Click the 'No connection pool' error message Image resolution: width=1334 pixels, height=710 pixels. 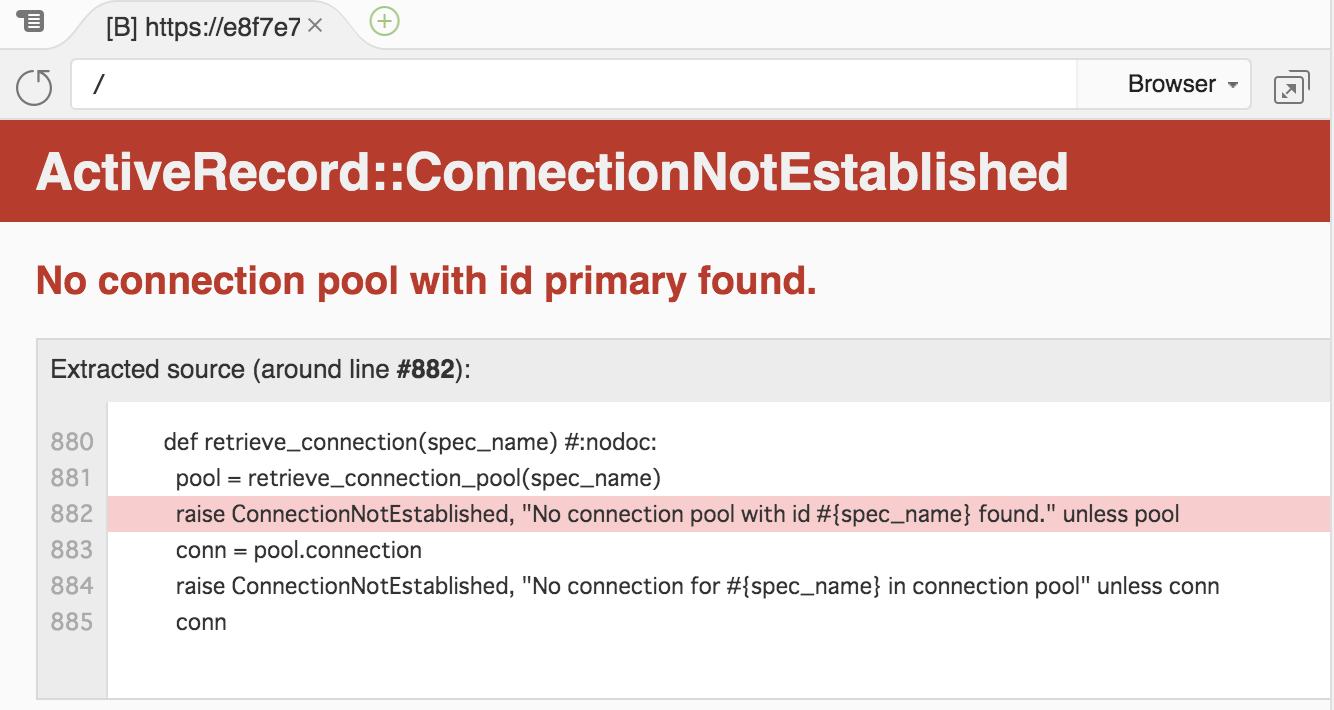point(426,282)
